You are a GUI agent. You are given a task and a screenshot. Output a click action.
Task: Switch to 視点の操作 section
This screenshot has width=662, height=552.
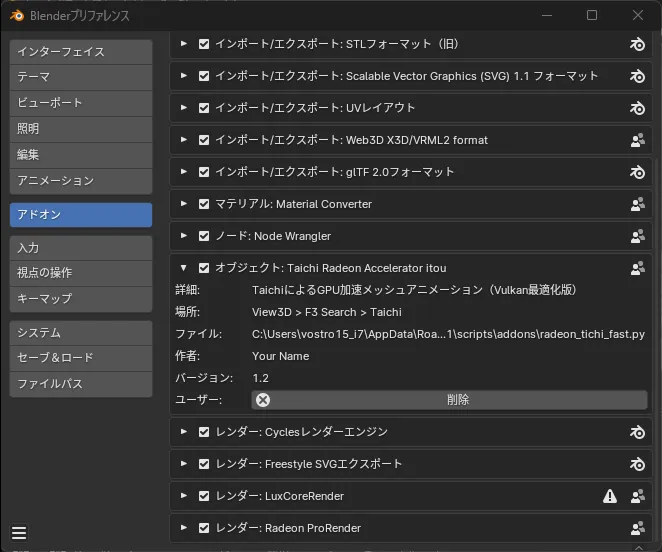coord(81,273)
